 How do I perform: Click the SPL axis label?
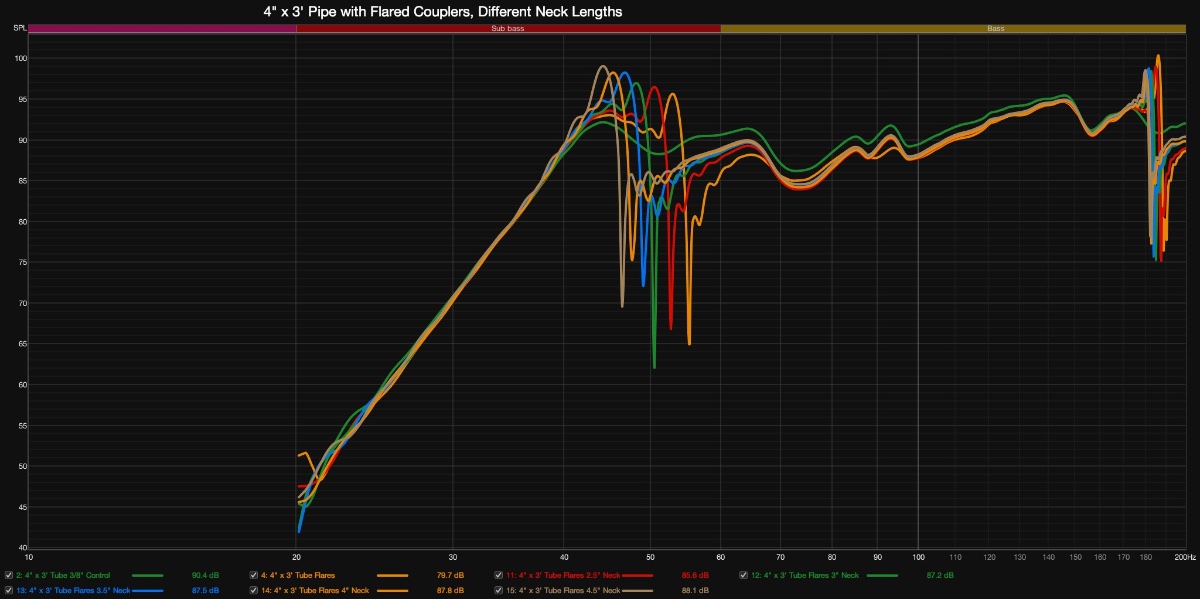click(19, 28)
